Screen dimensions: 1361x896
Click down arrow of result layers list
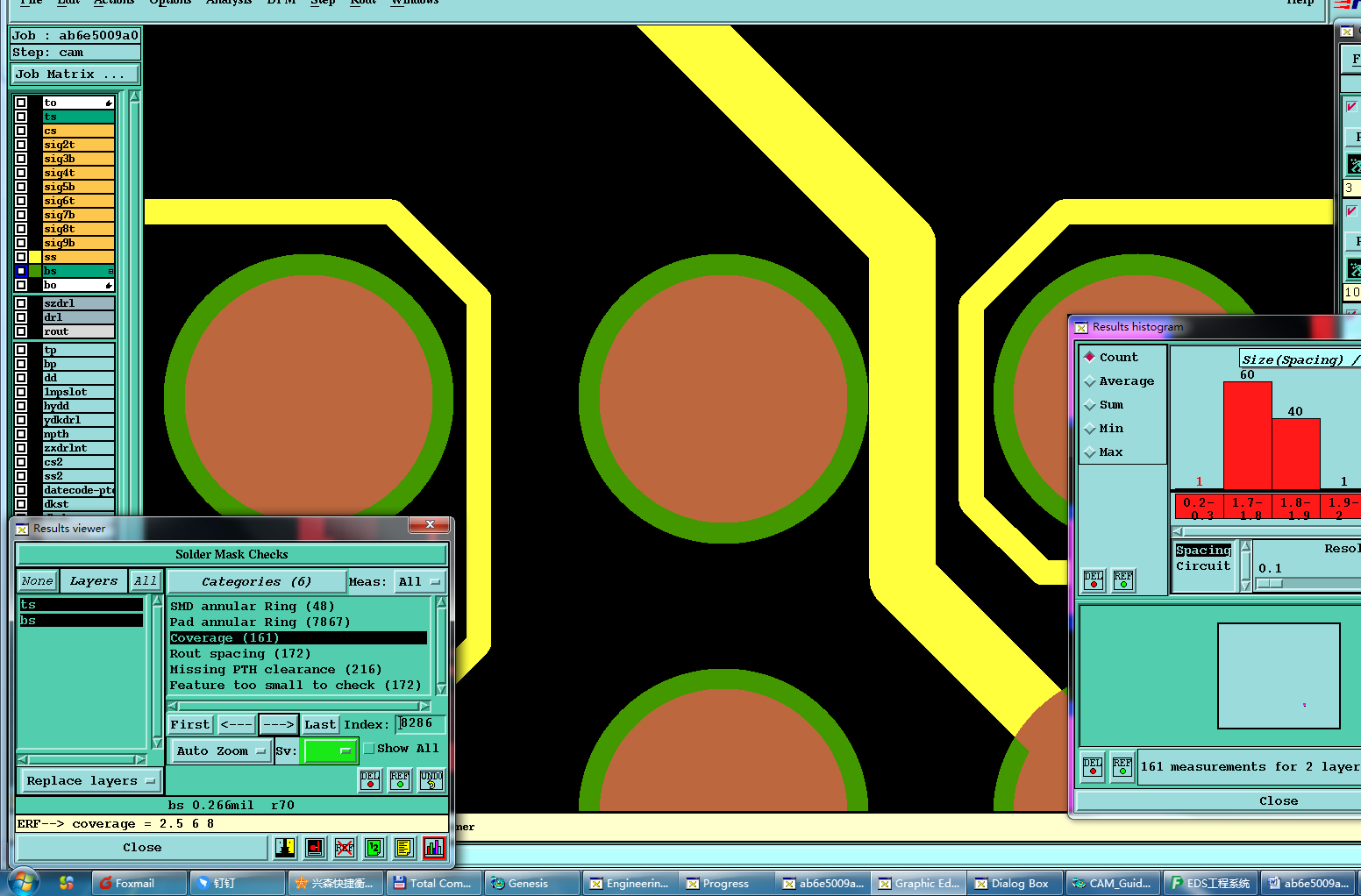(157, 743)
